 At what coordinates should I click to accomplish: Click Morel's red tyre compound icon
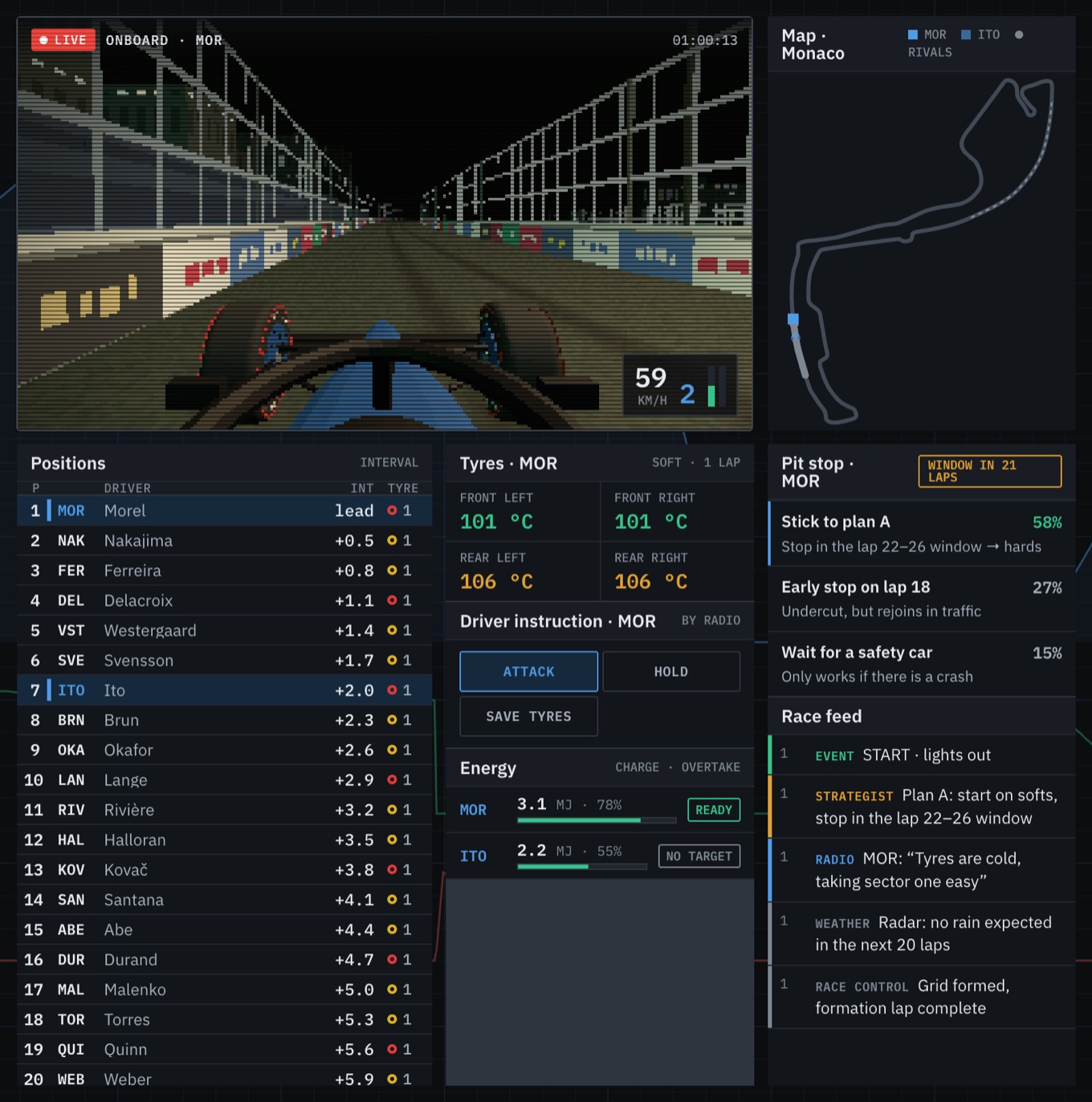tap(392, 510)
